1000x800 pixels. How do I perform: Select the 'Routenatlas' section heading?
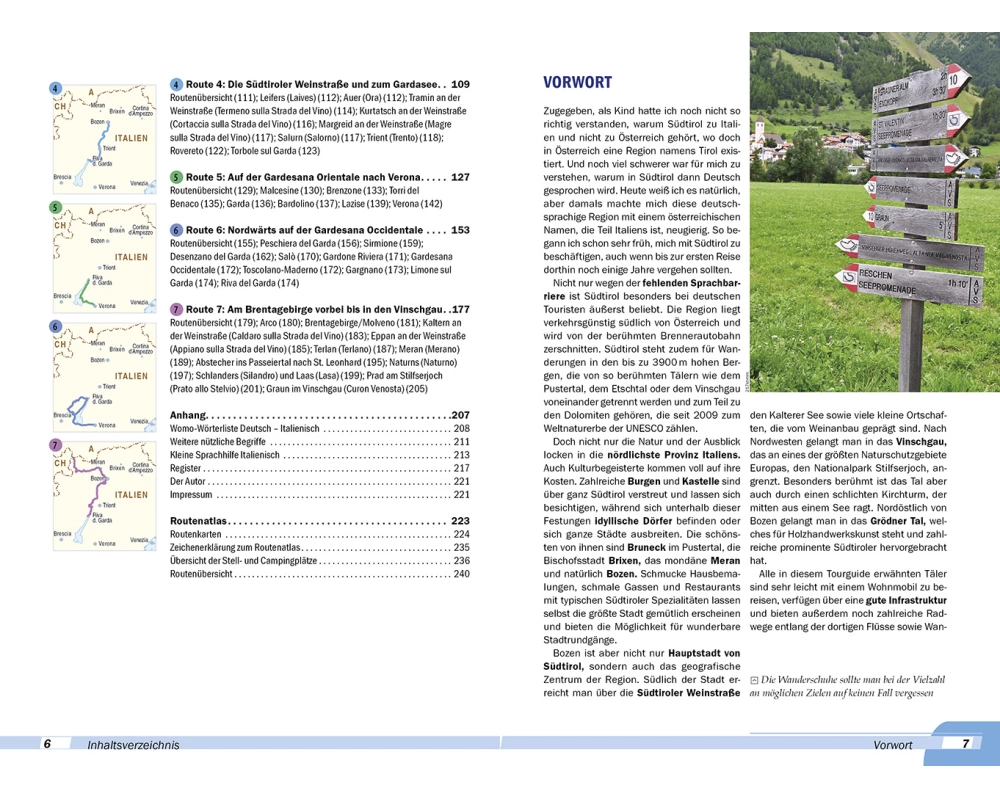pos(200,521)
